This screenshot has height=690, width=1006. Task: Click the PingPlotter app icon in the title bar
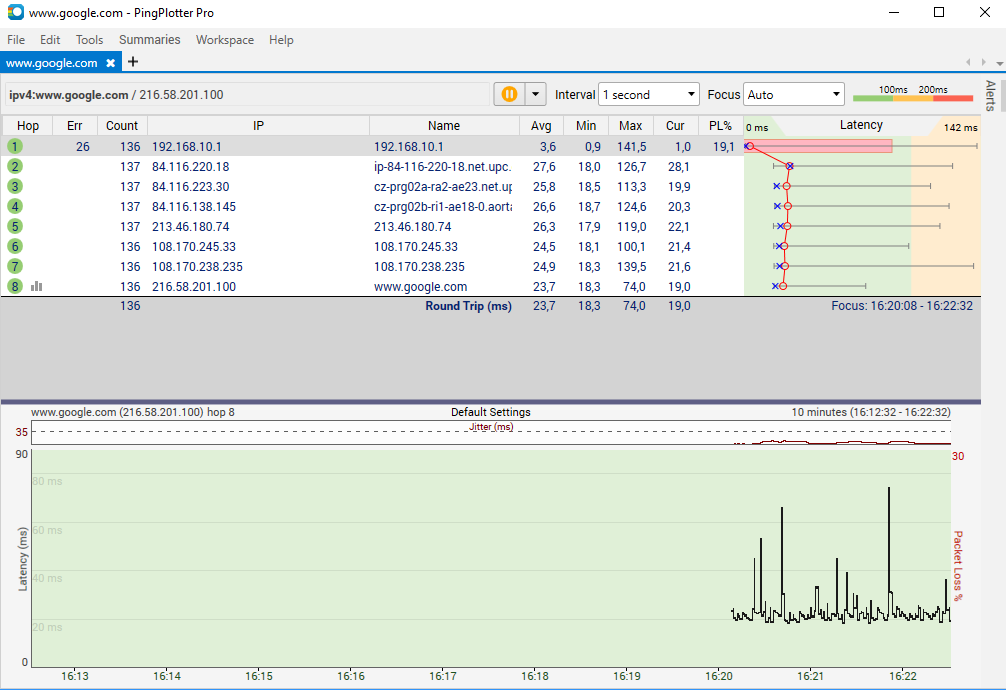pyautogui.click(x=12, y=13)
